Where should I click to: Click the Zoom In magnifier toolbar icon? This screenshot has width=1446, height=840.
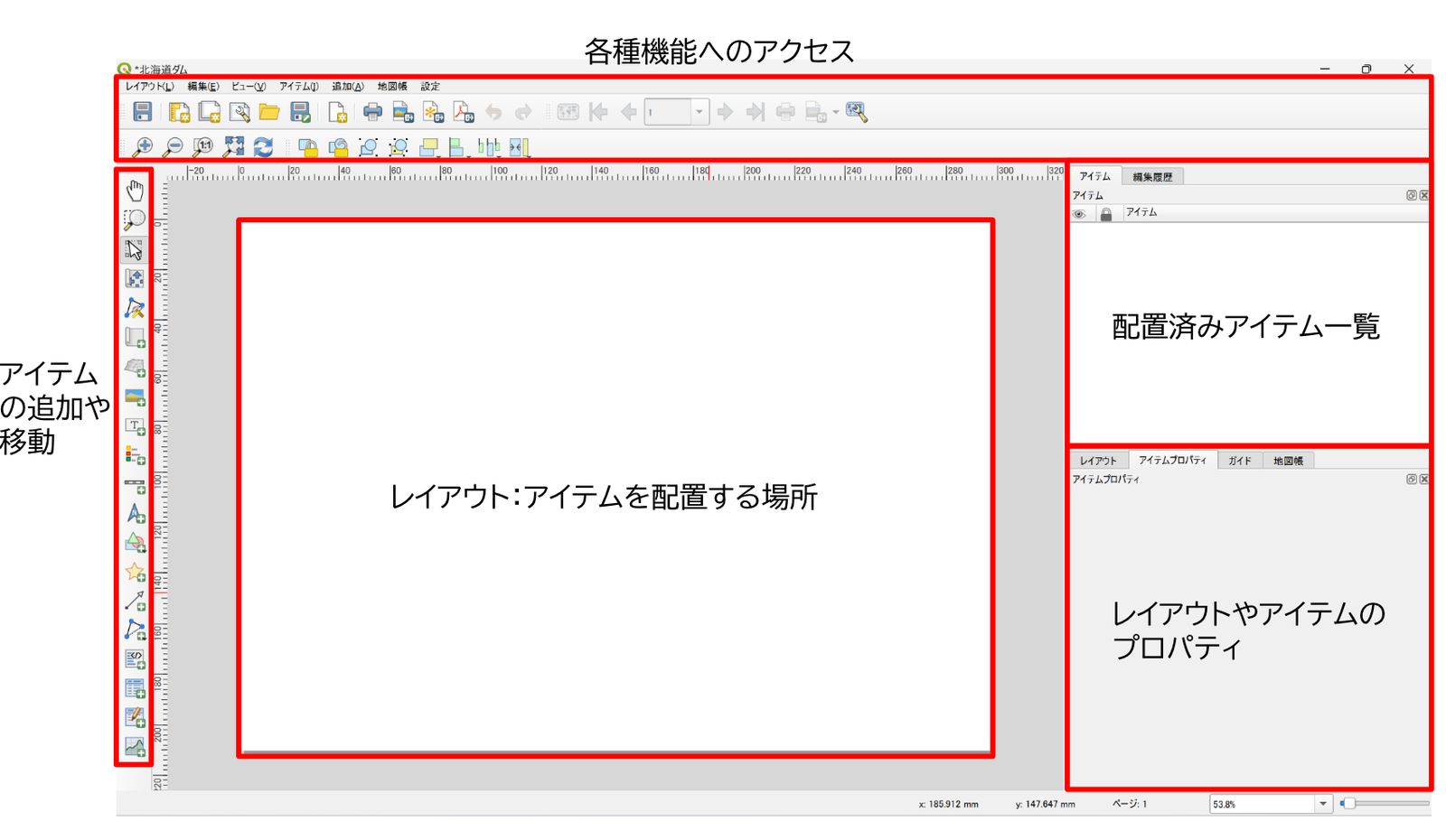coord(142,146)
